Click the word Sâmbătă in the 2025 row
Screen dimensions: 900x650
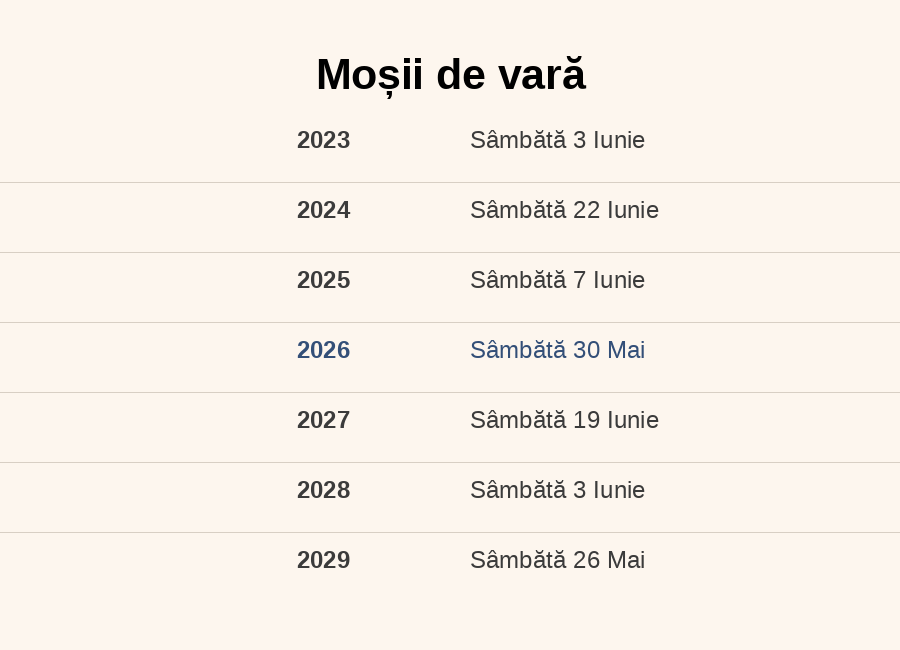518,280
